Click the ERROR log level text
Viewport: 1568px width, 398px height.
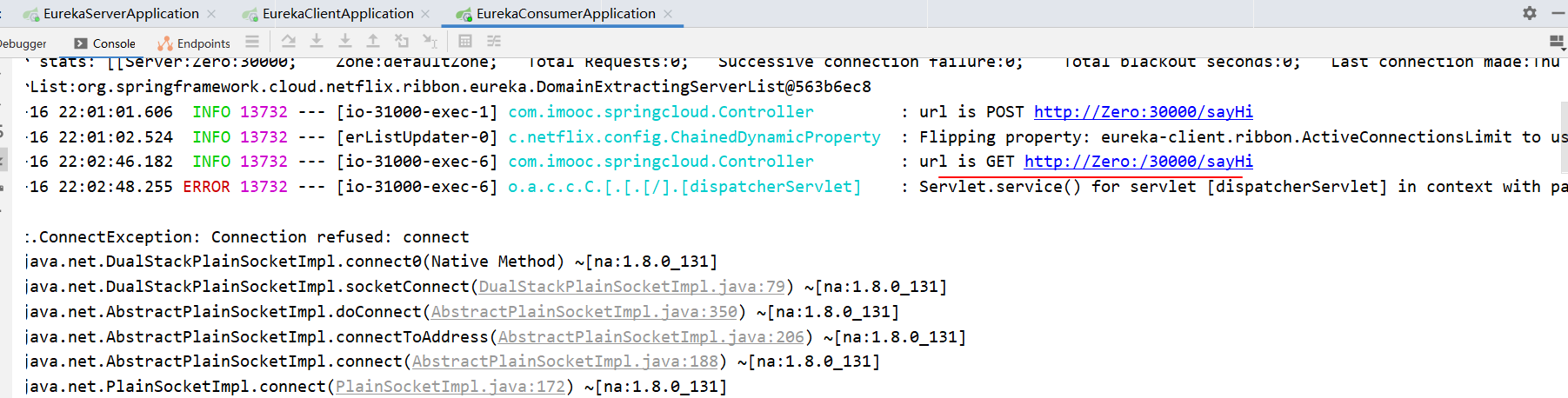206,187
